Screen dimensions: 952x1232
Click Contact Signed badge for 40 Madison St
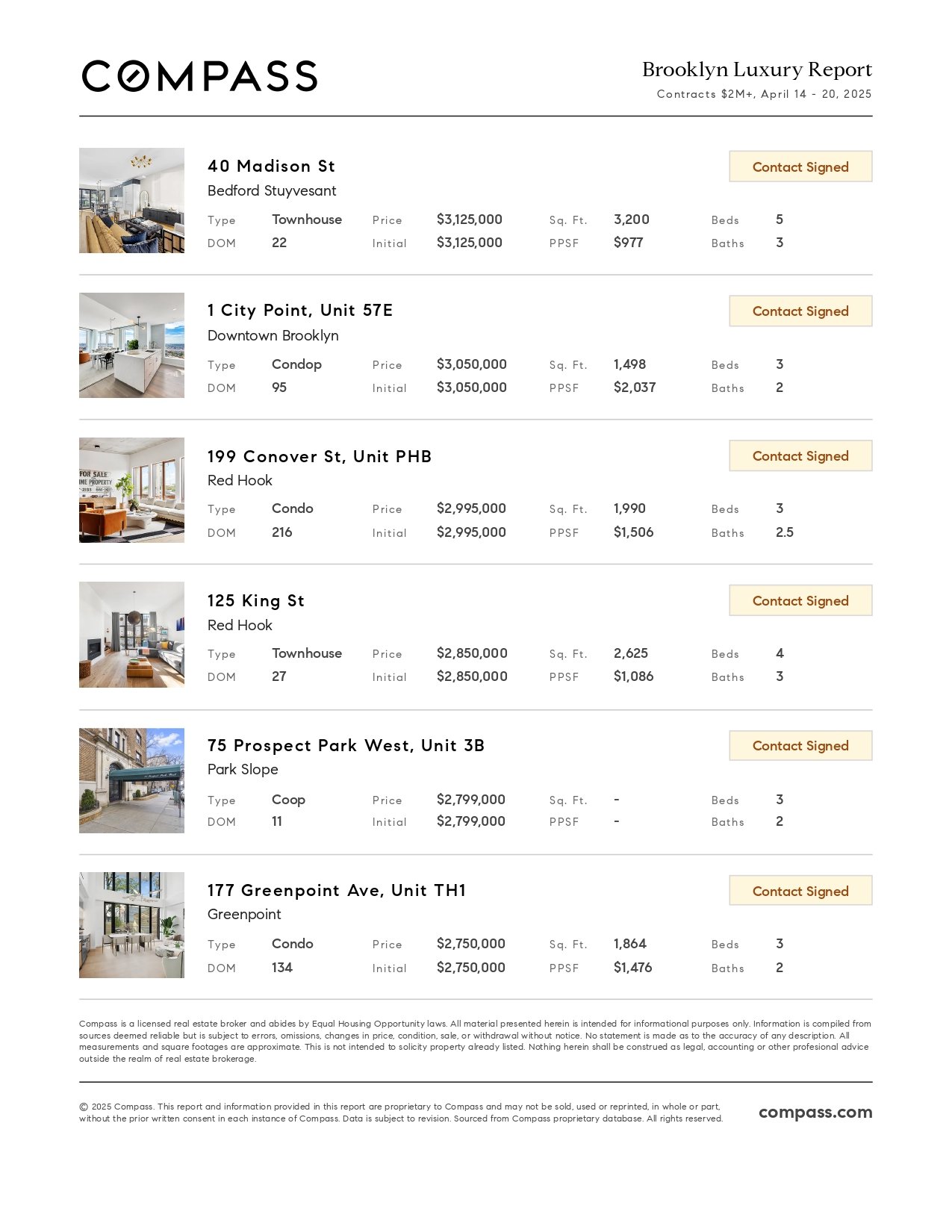coord(800,167)
